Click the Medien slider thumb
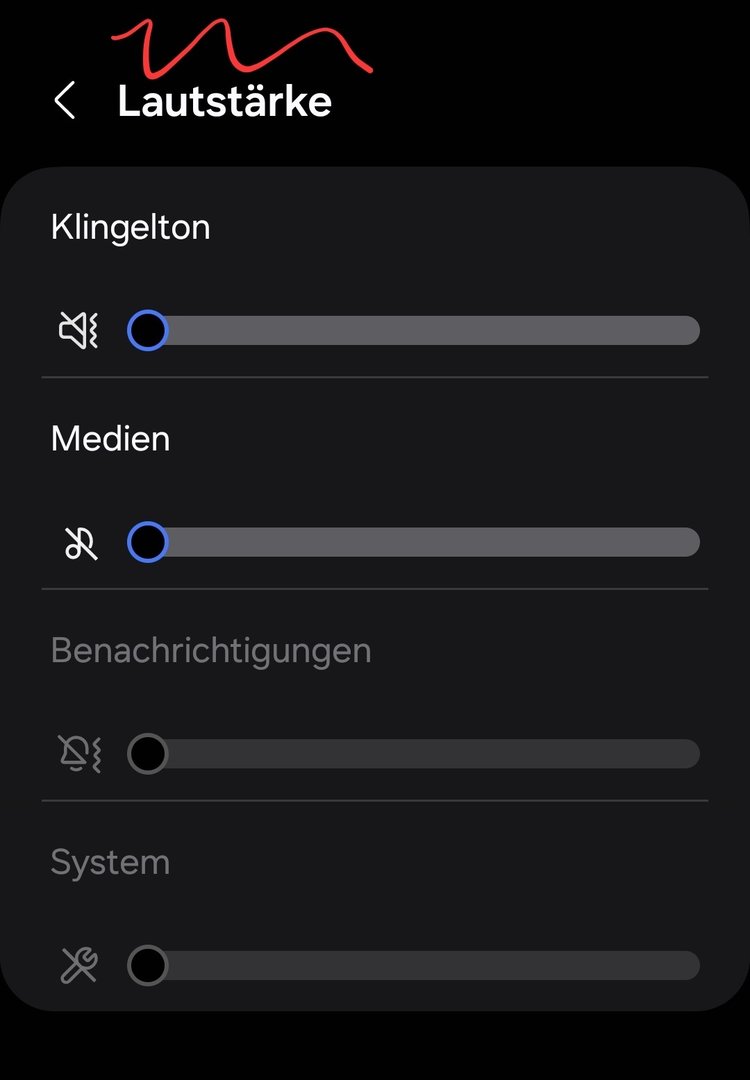The width and height of the screenshot is (750, 1080). click(148, 542)
